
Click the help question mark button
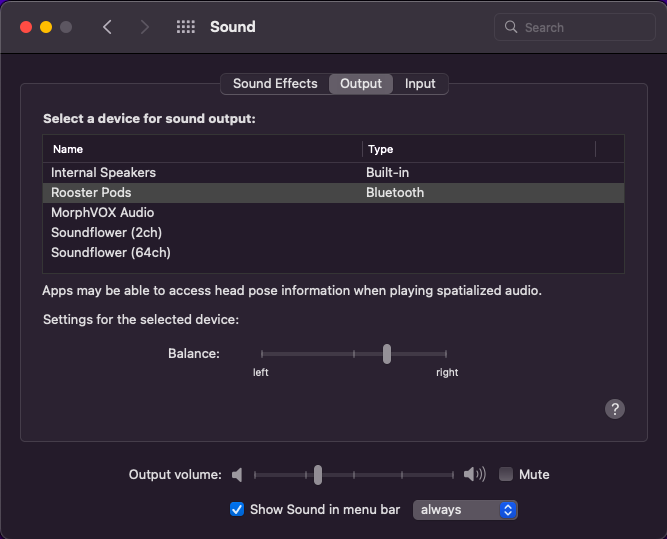point(615,408)
